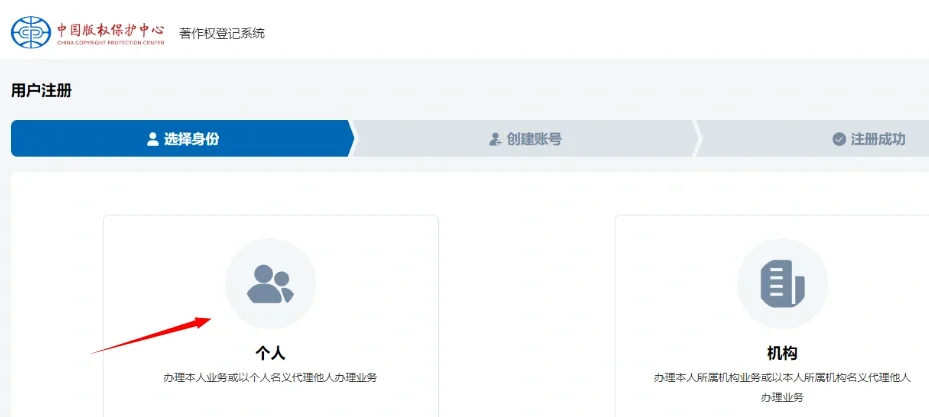Click the 中国版权保护中心 red title text
This screenshot has width=929, height=417.
point(112,27)
